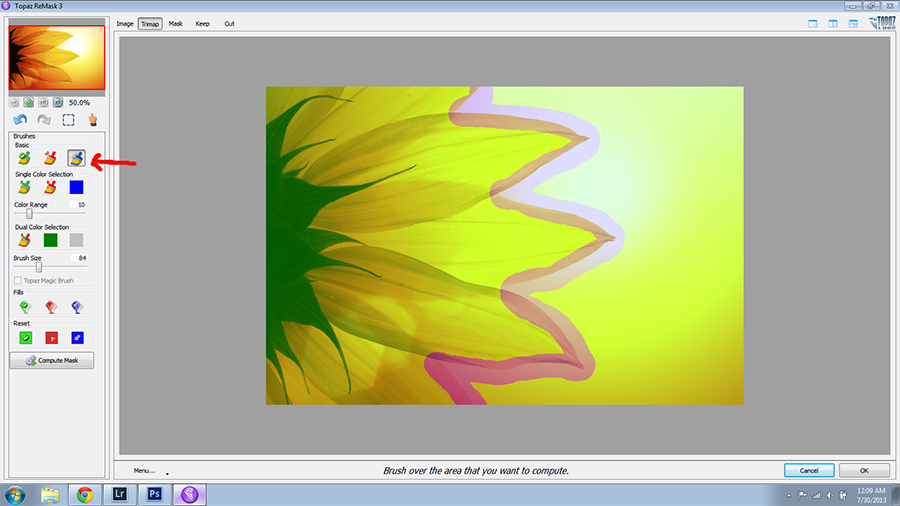Click the Redo arrow icon

pyautogui.click(x=43, y=120)
